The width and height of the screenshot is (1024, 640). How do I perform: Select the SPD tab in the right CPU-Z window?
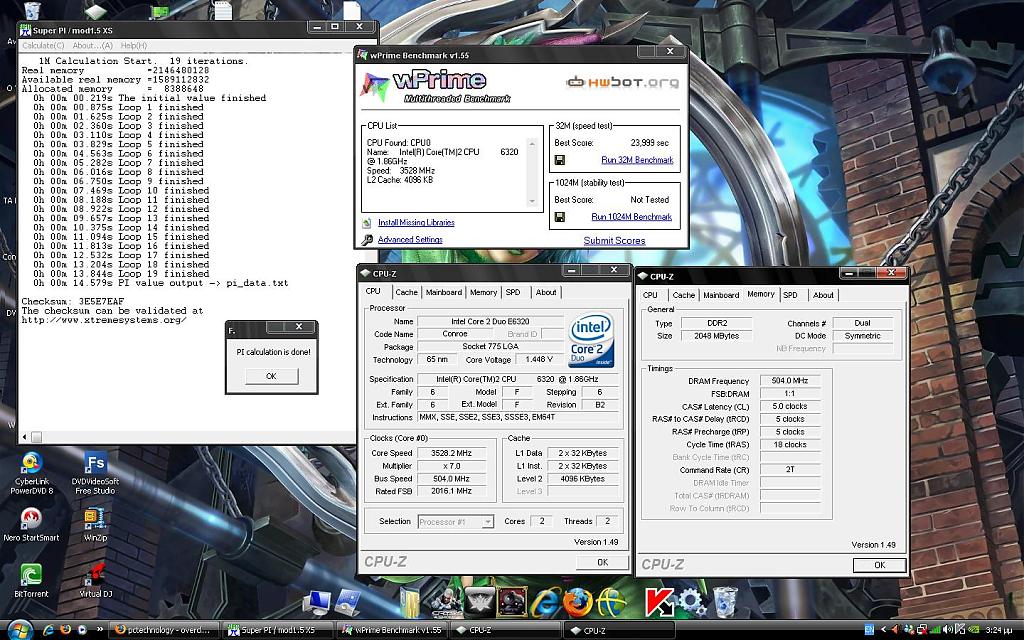(790, 295)
